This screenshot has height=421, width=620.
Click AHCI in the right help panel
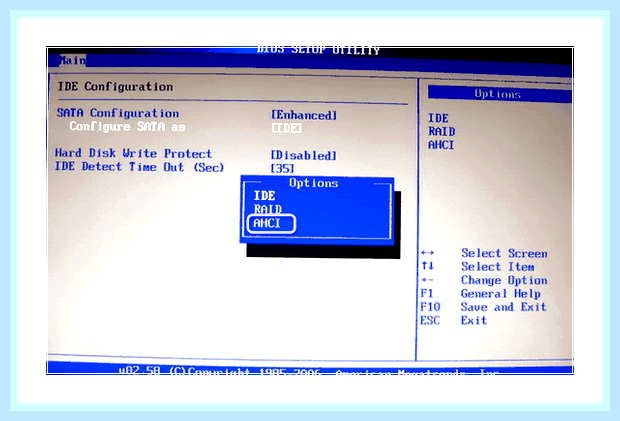click(441, 145)
